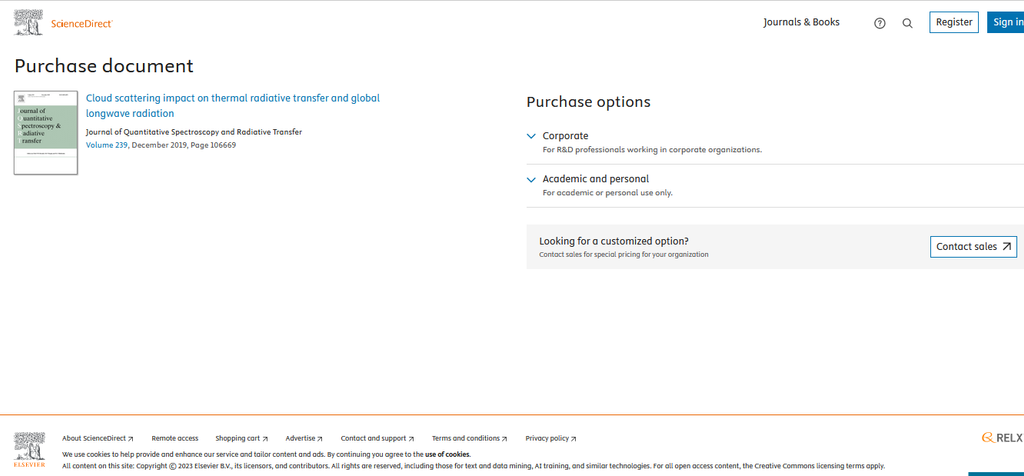Image resolution: width=1024 pixels, height=476 pixels.
Task: Open Terms and conditions footer link
Action: point(469,438)
